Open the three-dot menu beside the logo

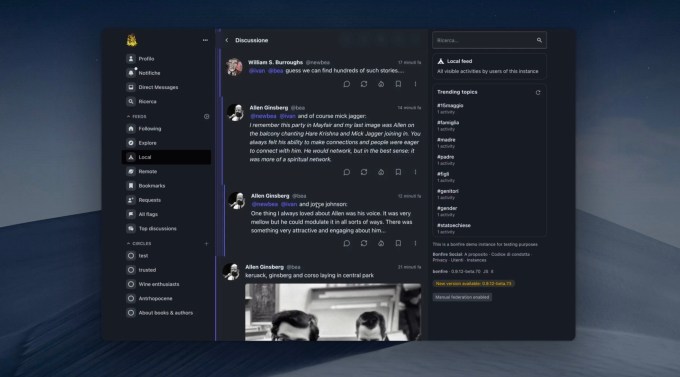click(x=205, y=40)
